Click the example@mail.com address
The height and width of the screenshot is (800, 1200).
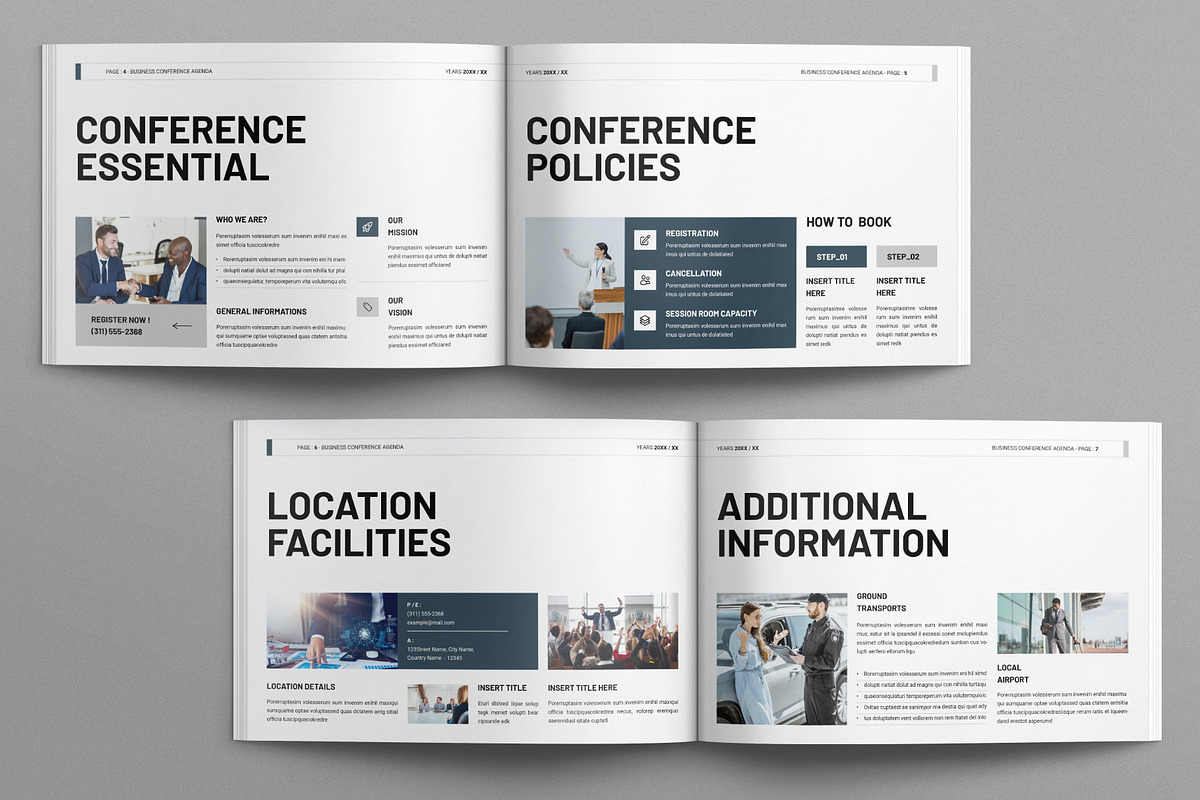(430, 623)
